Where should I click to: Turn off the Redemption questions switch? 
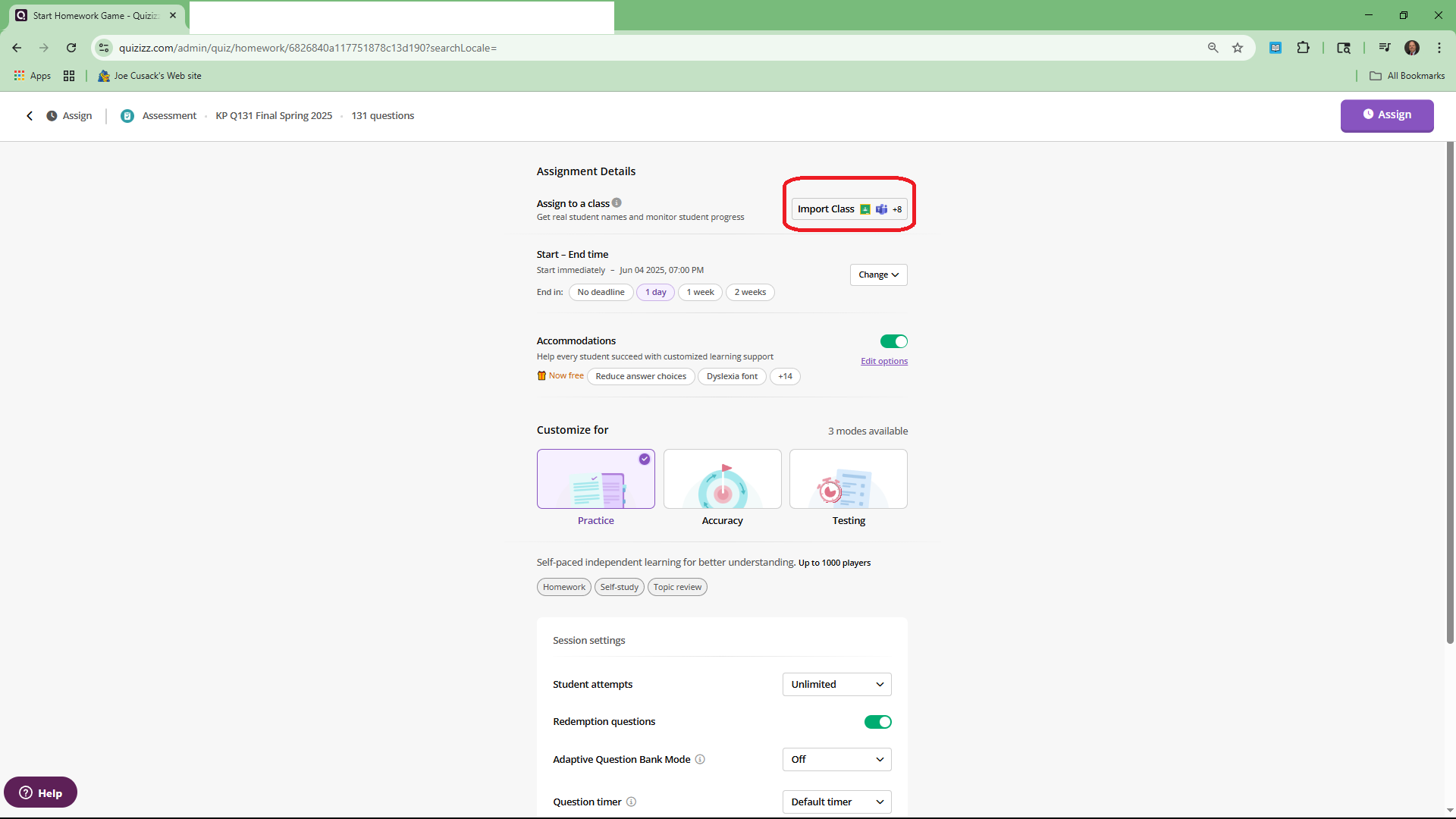(877, 722)
